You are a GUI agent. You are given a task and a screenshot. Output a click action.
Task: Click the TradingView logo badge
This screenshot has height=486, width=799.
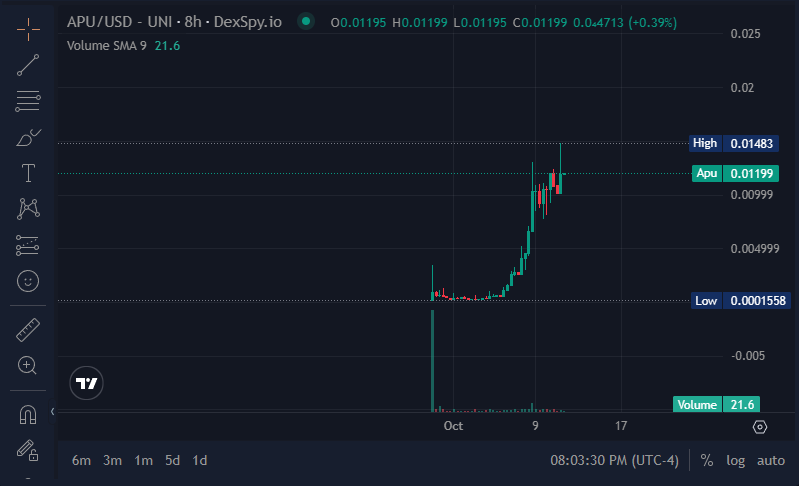[x=86, y=383]
